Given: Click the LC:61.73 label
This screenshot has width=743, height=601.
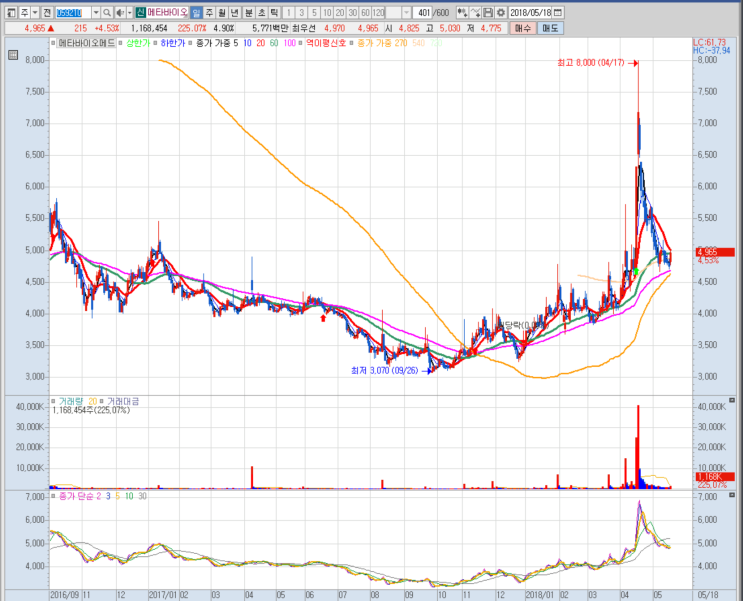Looking at the screenshot, I should (x=709, y=43).
